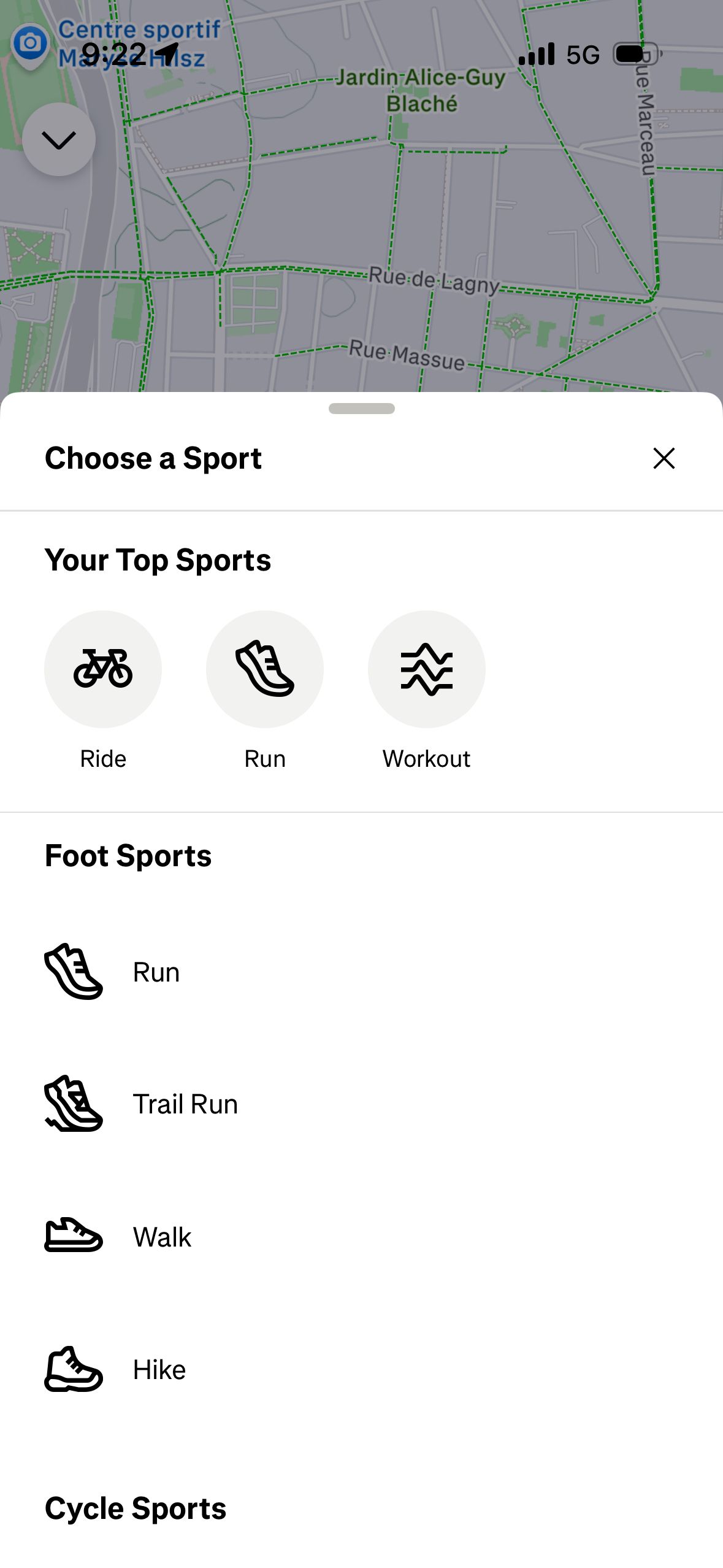Image resolution: width=723 pixels, height=1568 pixels.
Task: Tap the Cycle Sports section heading
Action: (136, 1508)
